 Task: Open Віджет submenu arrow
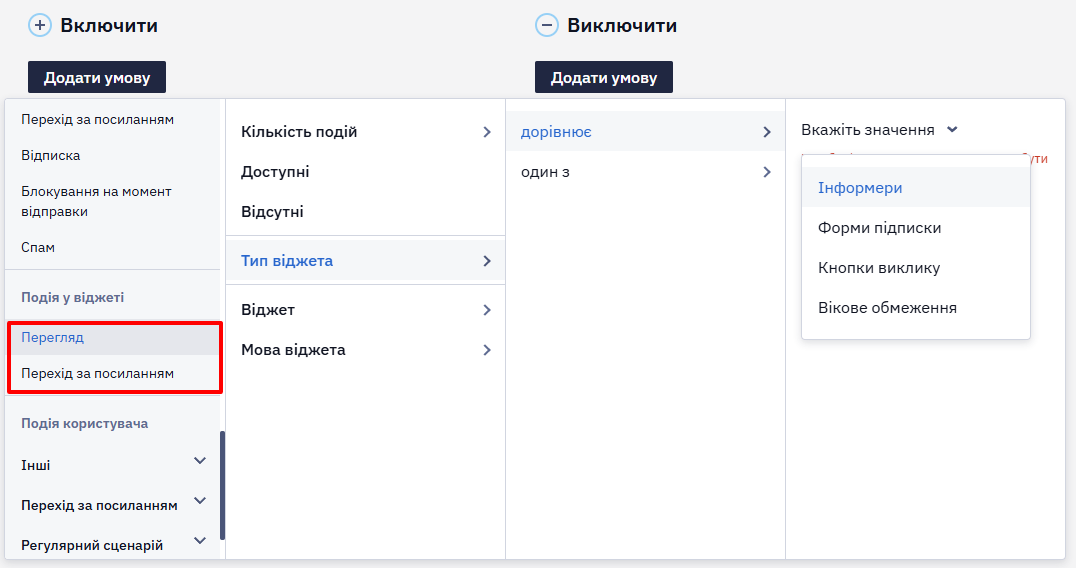coord(487,310)
